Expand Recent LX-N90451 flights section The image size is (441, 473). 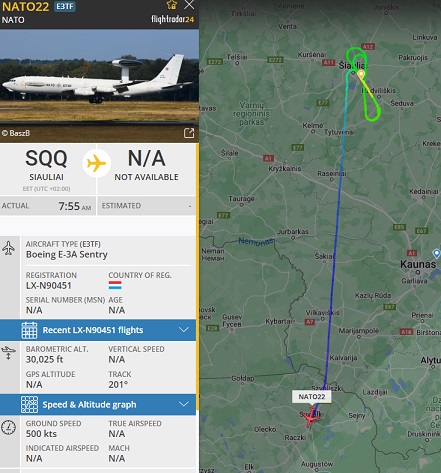click(98, 330)
